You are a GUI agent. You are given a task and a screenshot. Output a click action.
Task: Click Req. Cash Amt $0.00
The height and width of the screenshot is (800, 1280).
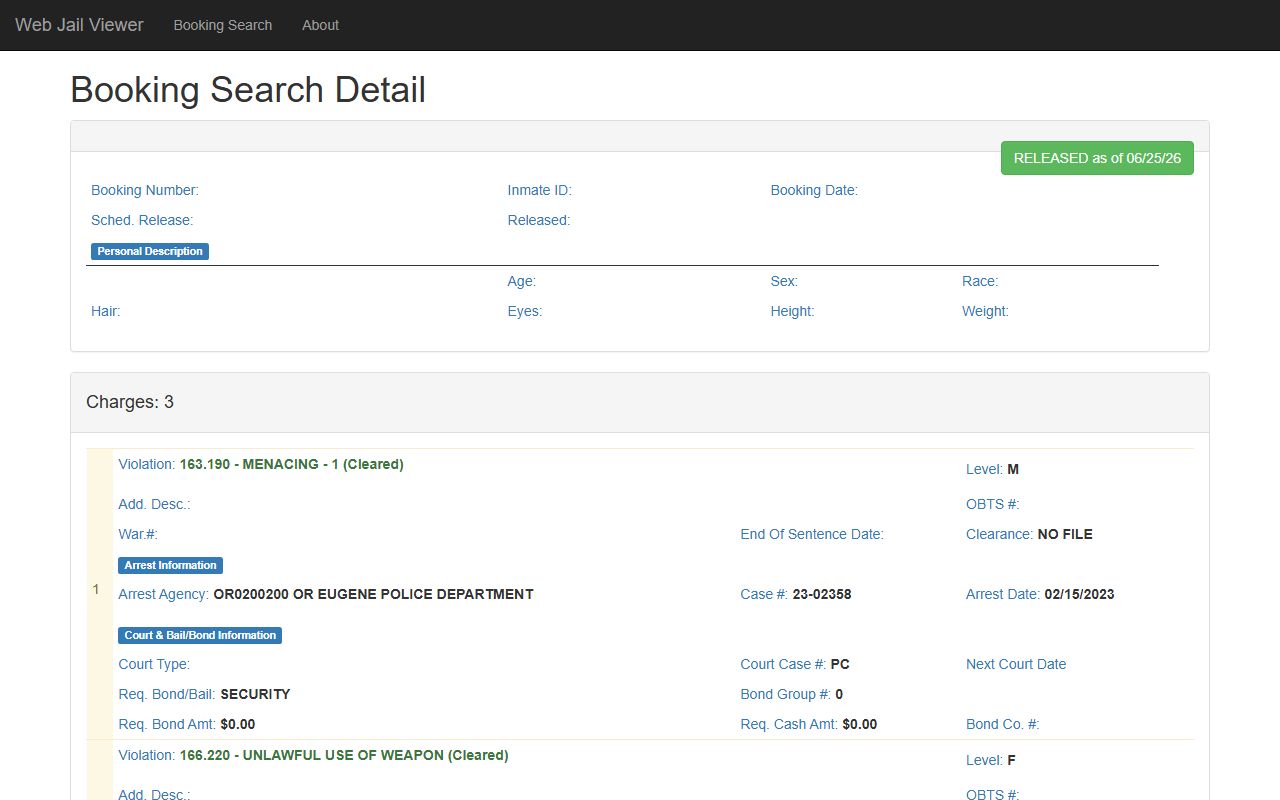click(x=860, y=724)
